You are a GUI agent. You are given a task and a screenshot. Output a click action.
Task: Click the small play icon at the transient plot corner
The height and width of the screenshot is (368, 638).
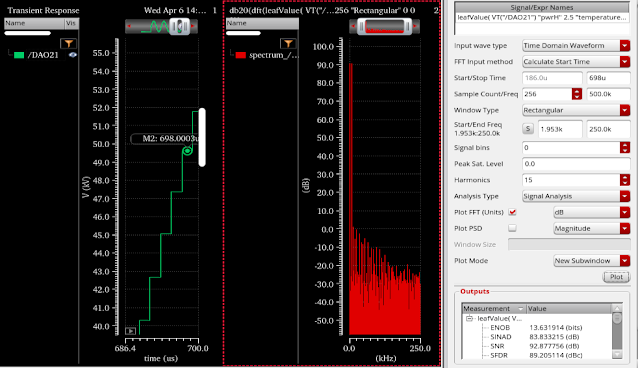tap(130, 331)
